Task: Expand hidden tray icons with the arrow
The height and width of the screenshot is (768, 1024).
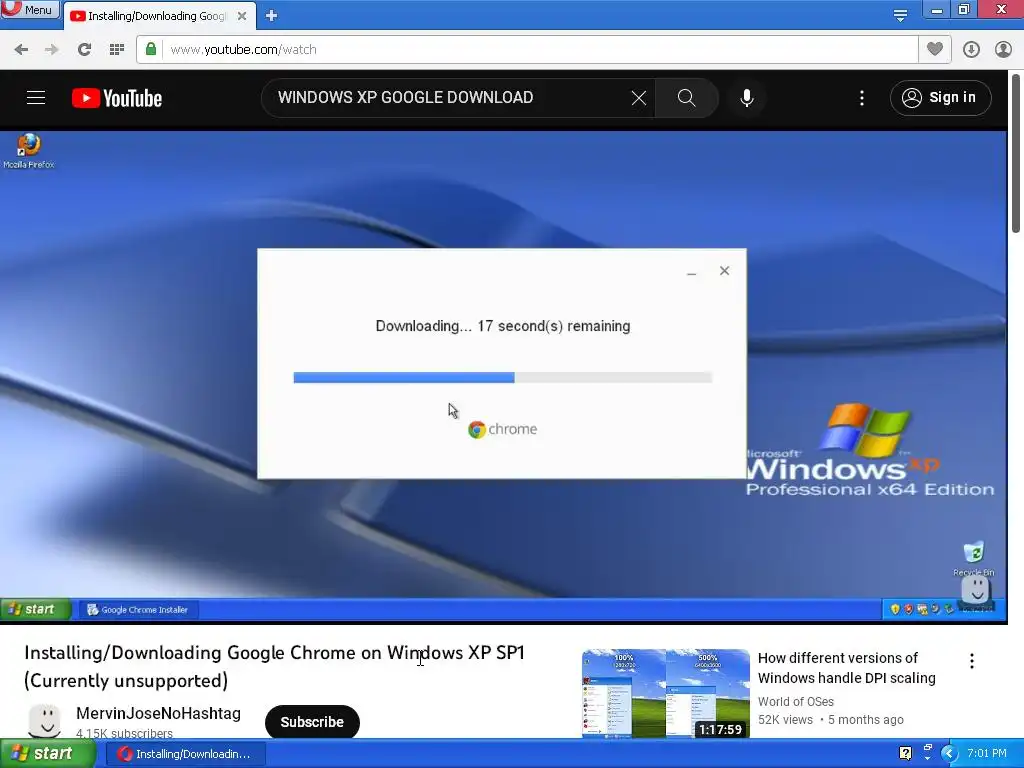Action: (949, 753)
